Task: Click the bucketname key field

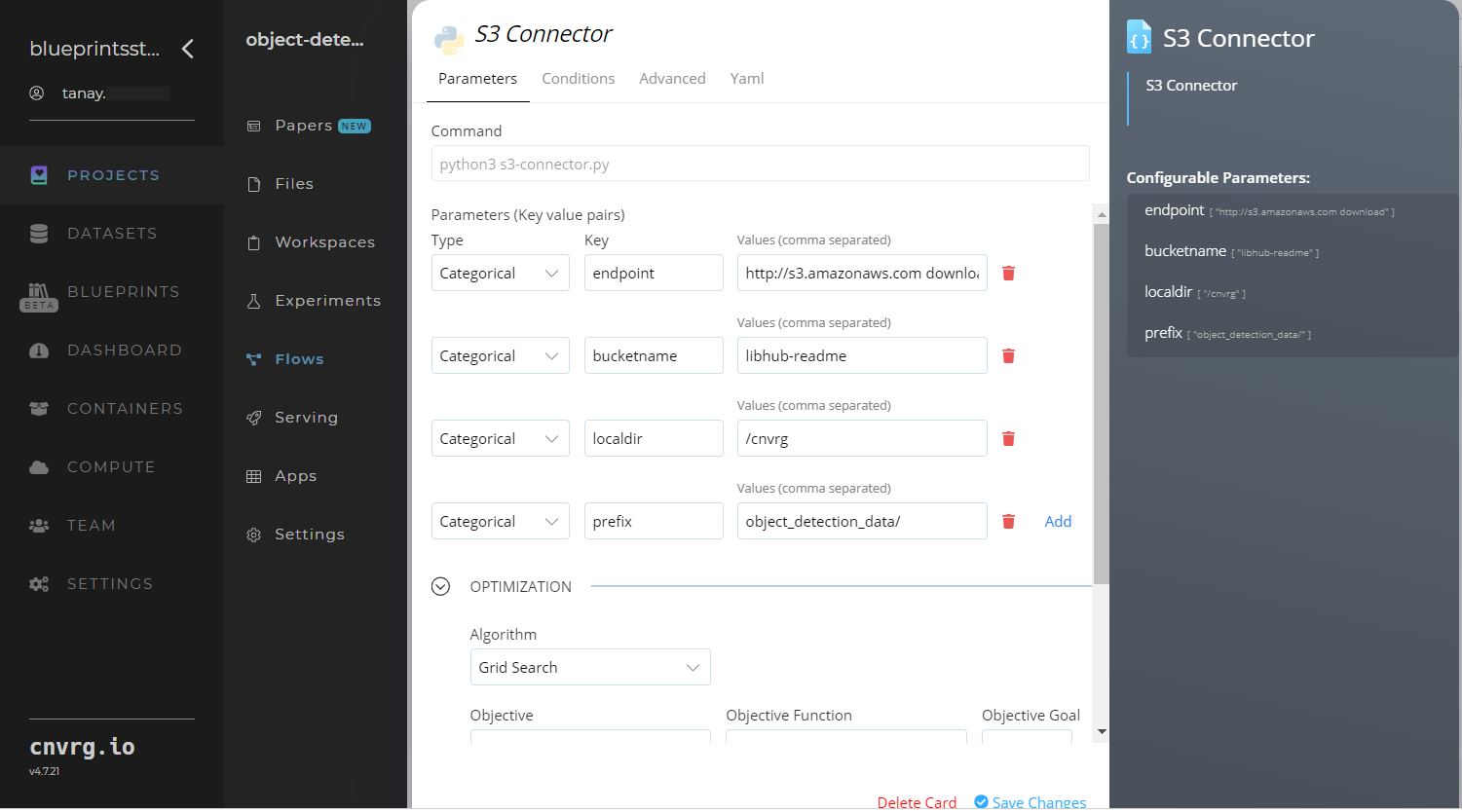Action: pos(654,355)
